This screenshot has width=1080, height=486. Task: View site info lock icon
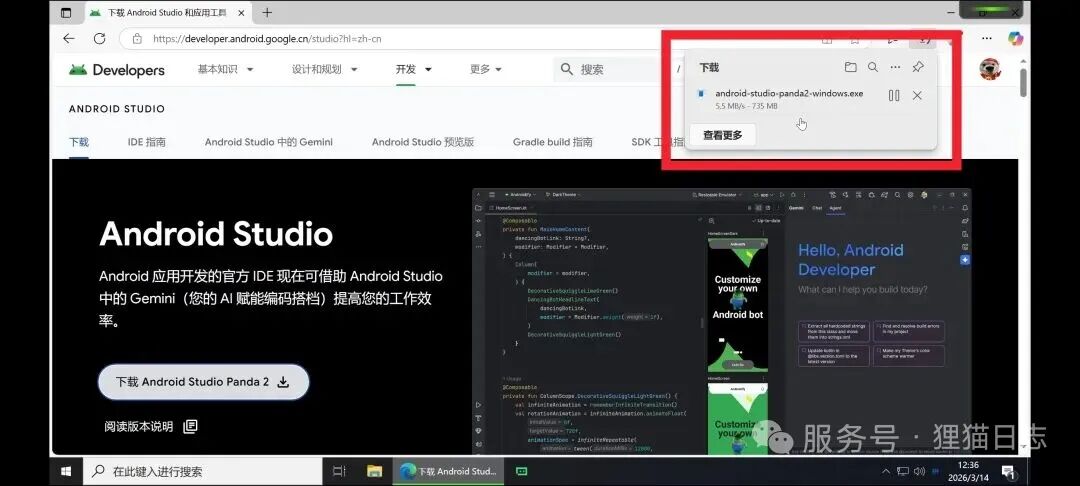[137, 39]
